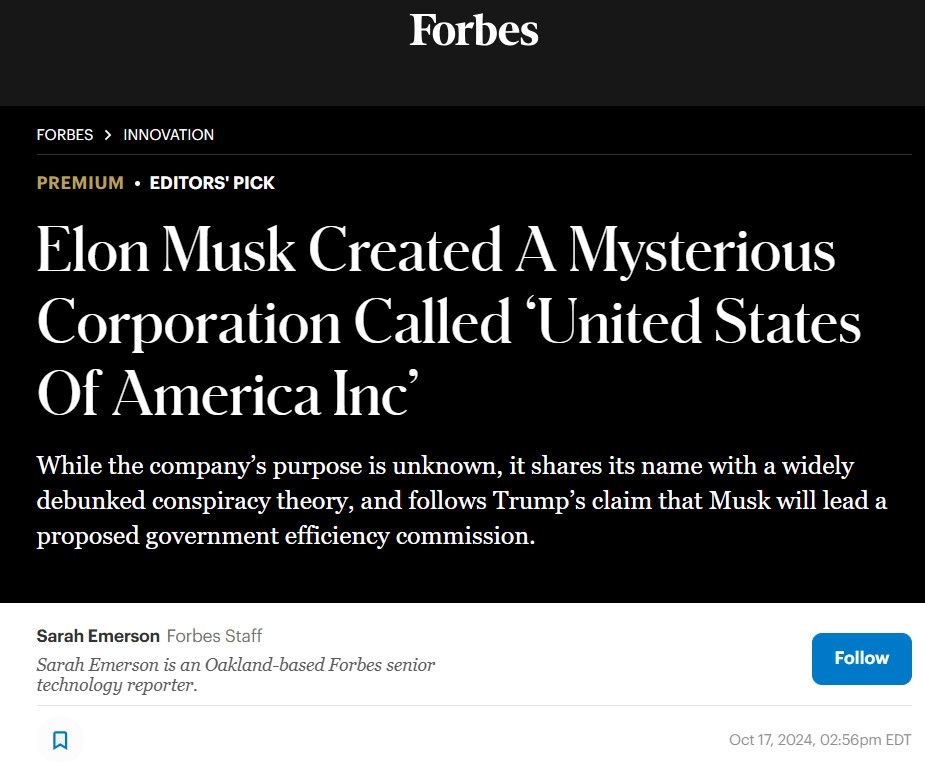The image size is (925, 762).
Task: Click the article timestamp Oct 17, 2024
Action: 820,740
